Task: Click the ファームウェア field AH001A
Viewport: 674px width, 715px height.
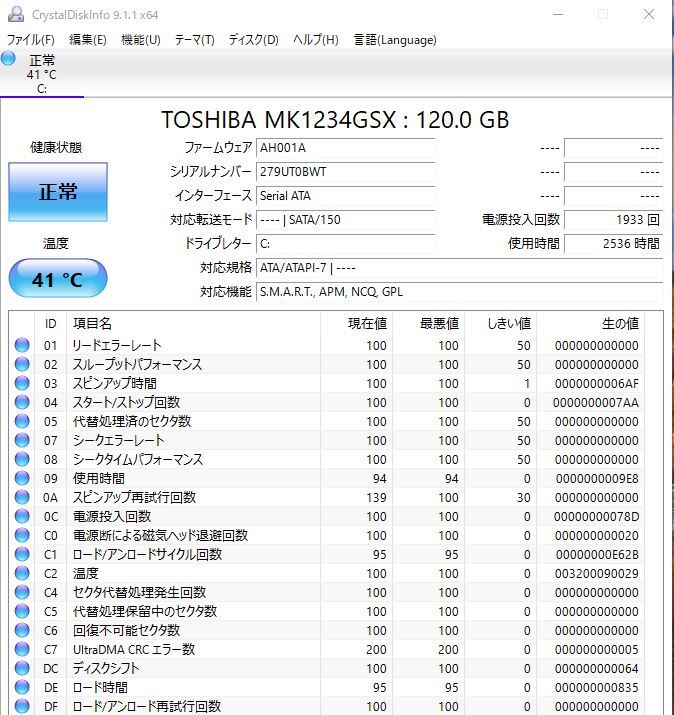Action: tap(345, 148)
